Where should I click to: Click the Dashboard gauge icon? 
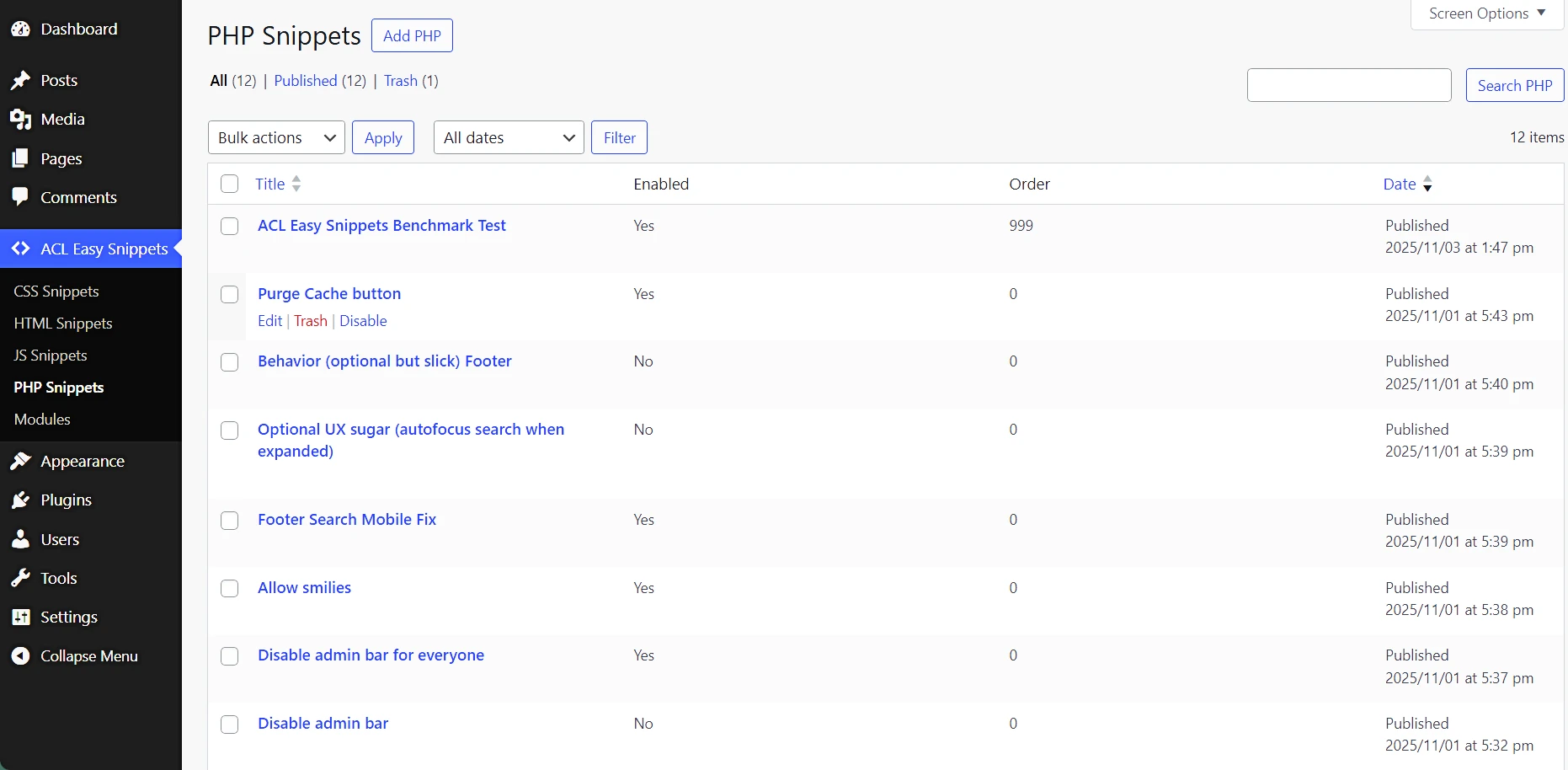20,29
